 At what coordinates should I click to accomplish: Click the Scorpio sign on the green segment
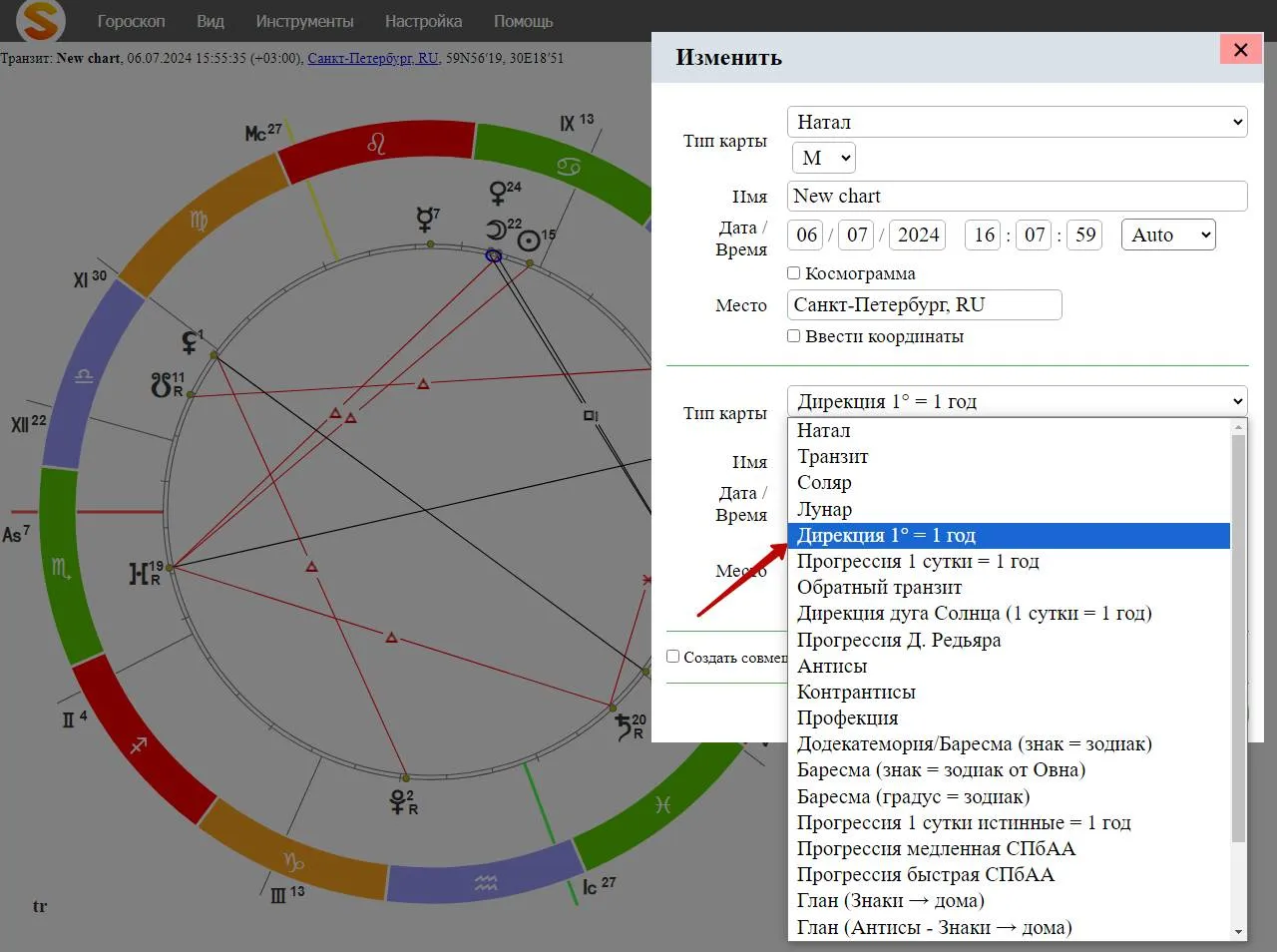[61, 569]
